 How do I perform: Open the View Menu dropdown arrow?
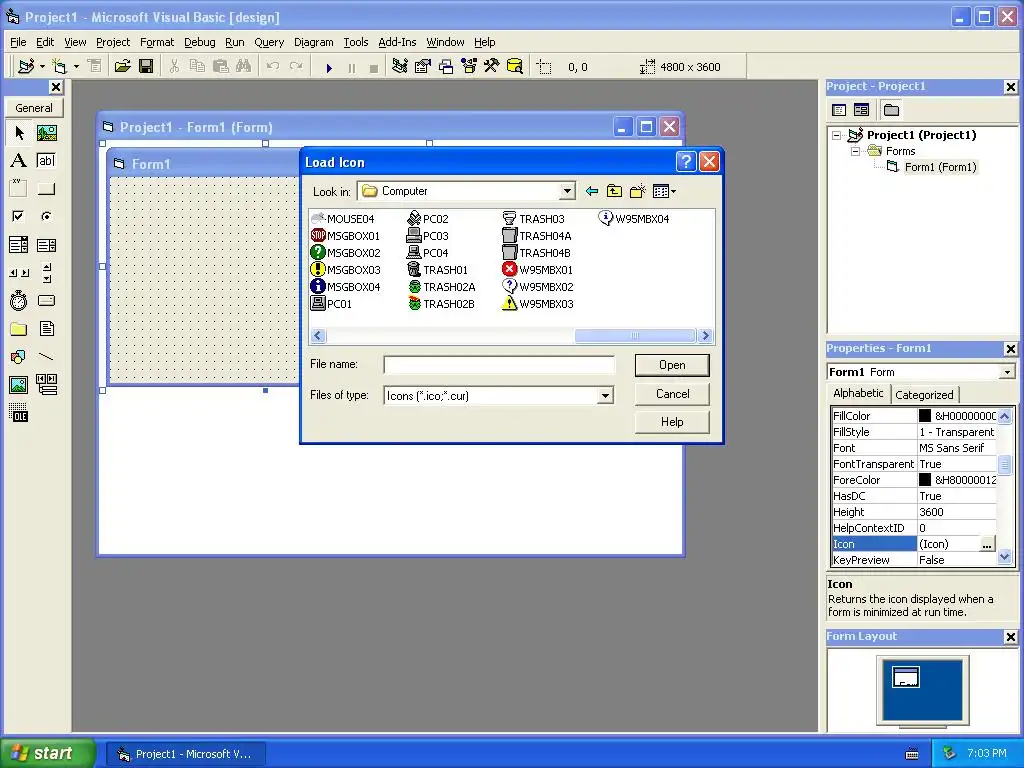click(673, 191)
